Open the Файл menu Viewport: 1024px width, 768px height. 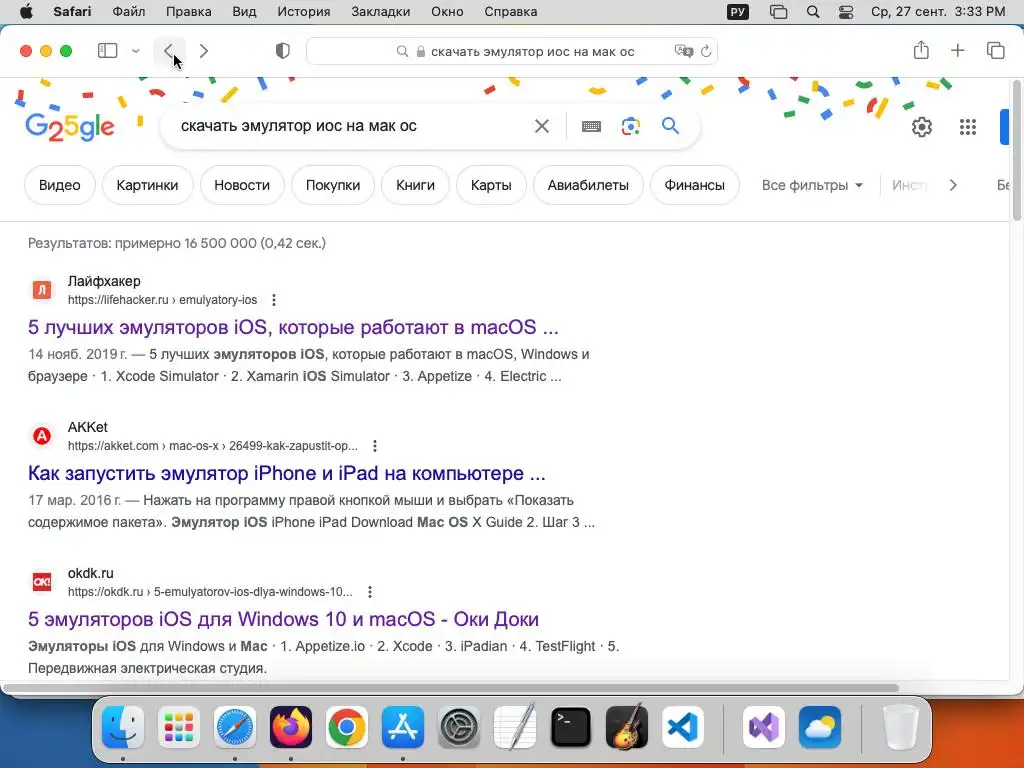pos(129,12)
